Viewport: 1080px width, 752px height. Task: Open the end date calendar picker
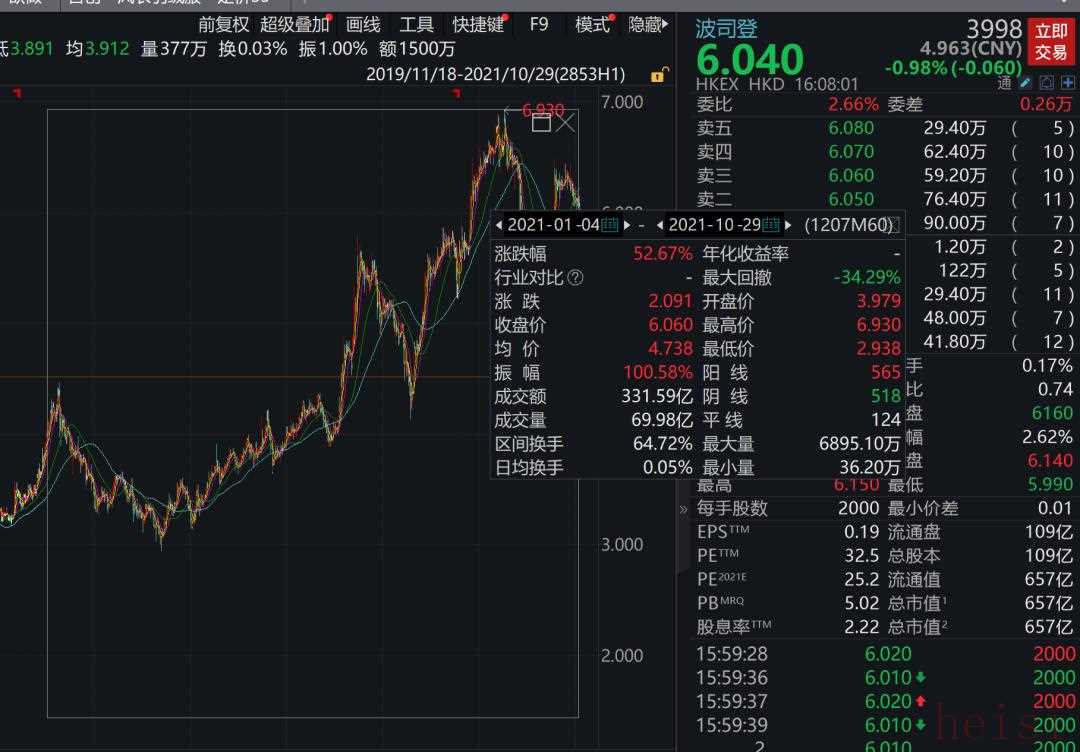point(771,224)
